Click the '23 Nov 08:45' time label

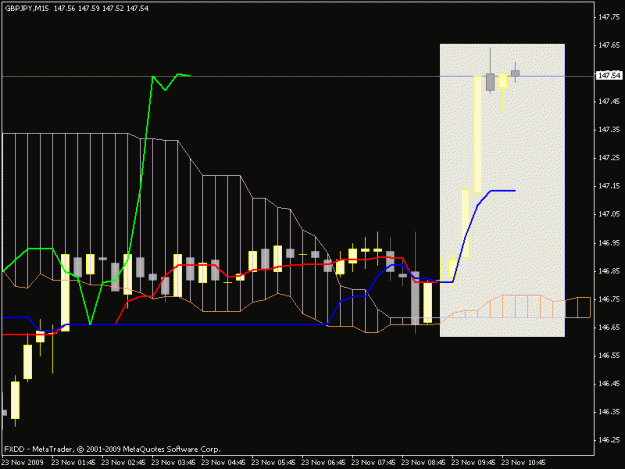click(423, 463)
